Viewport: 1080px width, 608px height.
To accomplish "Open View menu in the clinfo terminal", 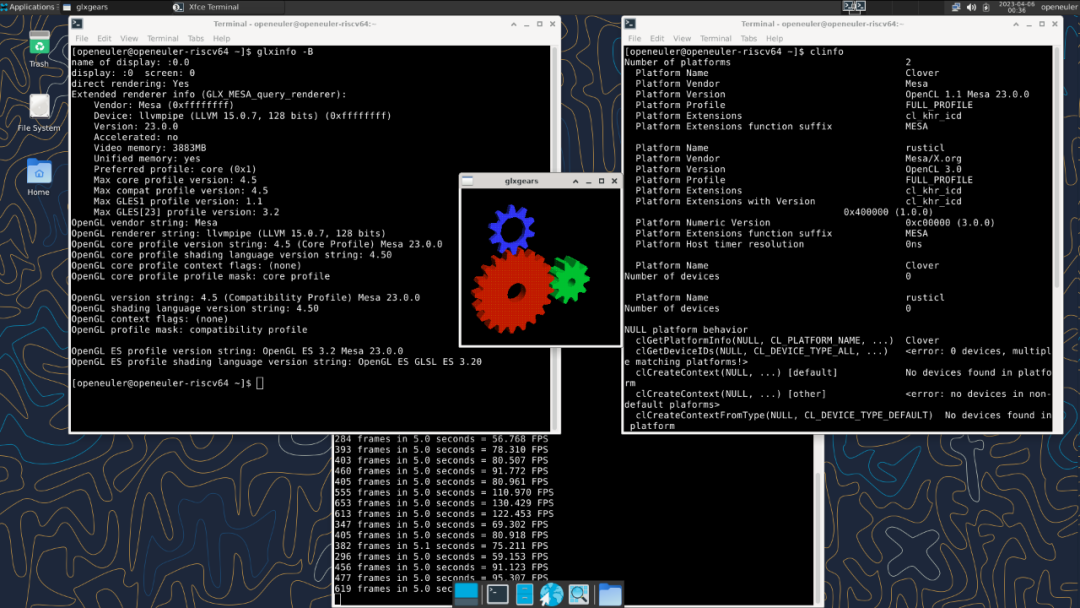I will point(682,39).
